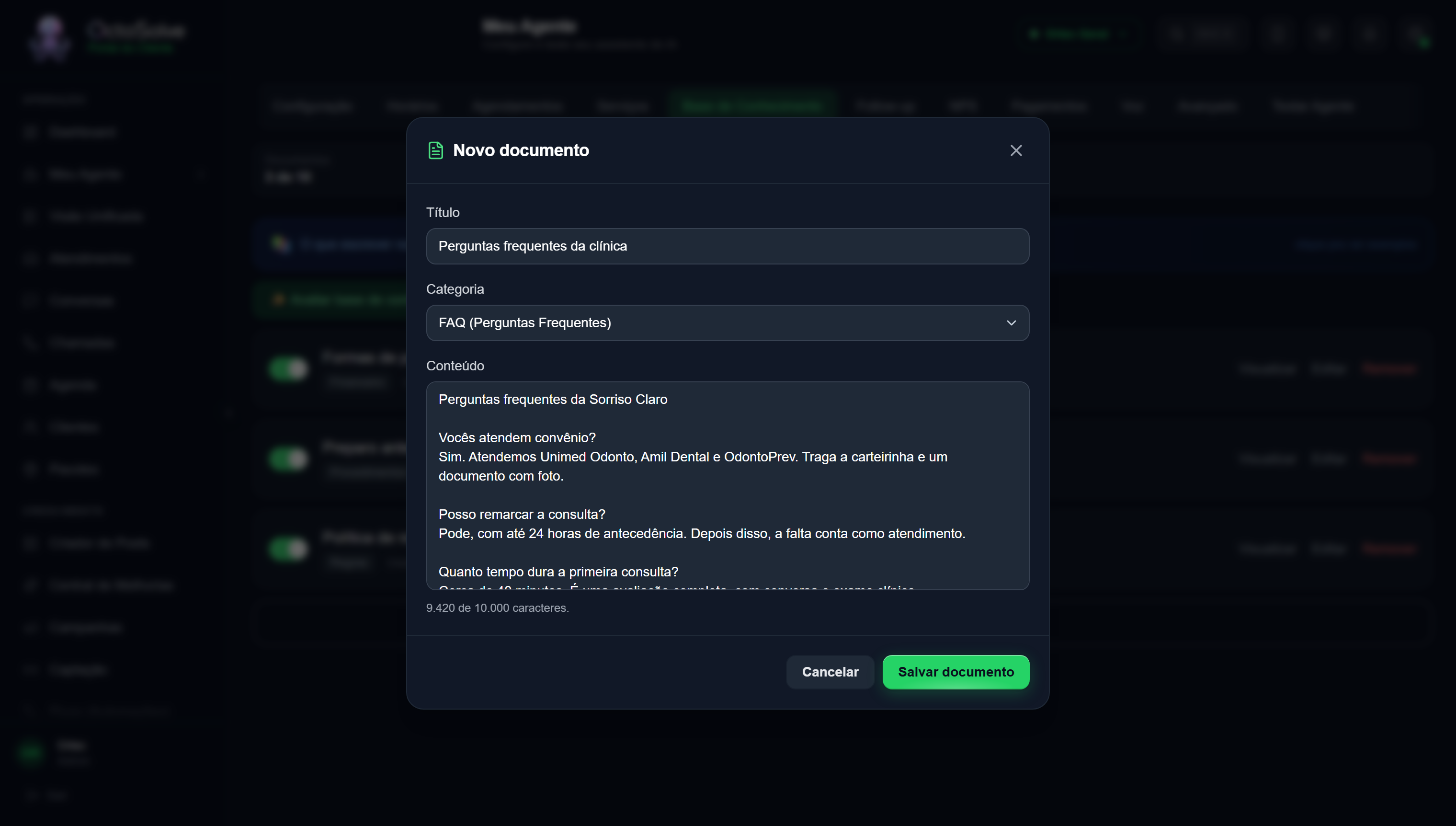Click Salvar documento button
The height and width of the screenshot is (826, 1456).
[956, 672]
